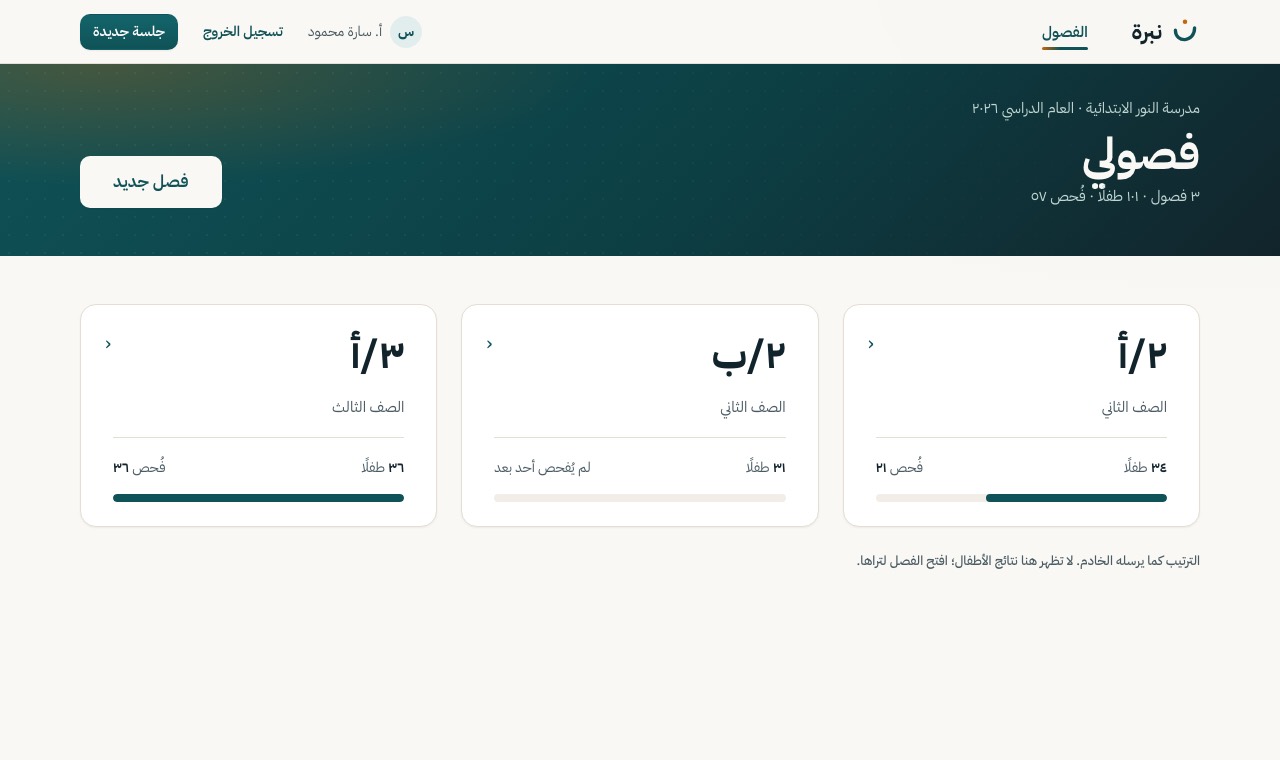This screenshot has width=1280, height=760.
Task: Click the ٢/ب class title
Action: [748, 354]
